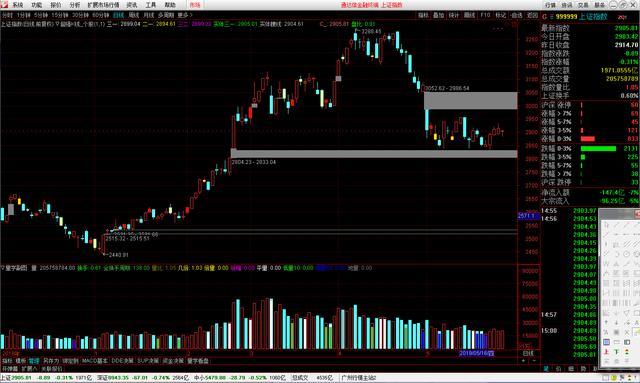Open the 功能 menu
Viewport: 640px width, 383px height.
click(36, 5)
